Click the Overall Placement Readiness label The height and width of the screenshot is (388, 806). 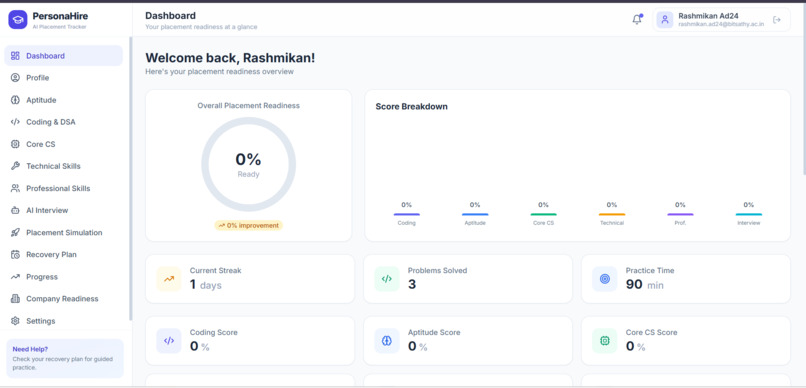pos(248,105)
